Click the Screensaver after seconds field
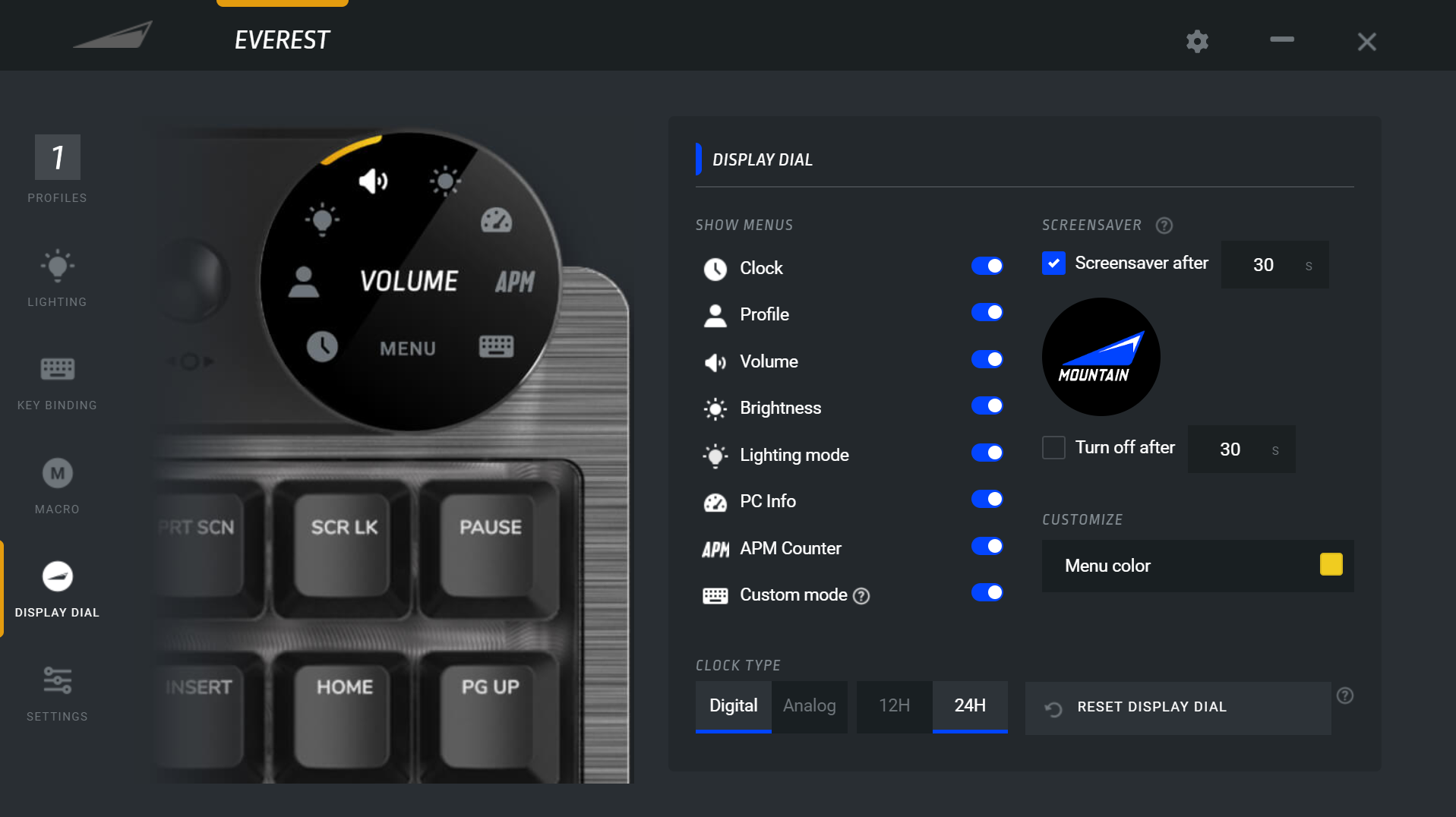Screen dimensions: 1456x817 tap(1264, 265)
